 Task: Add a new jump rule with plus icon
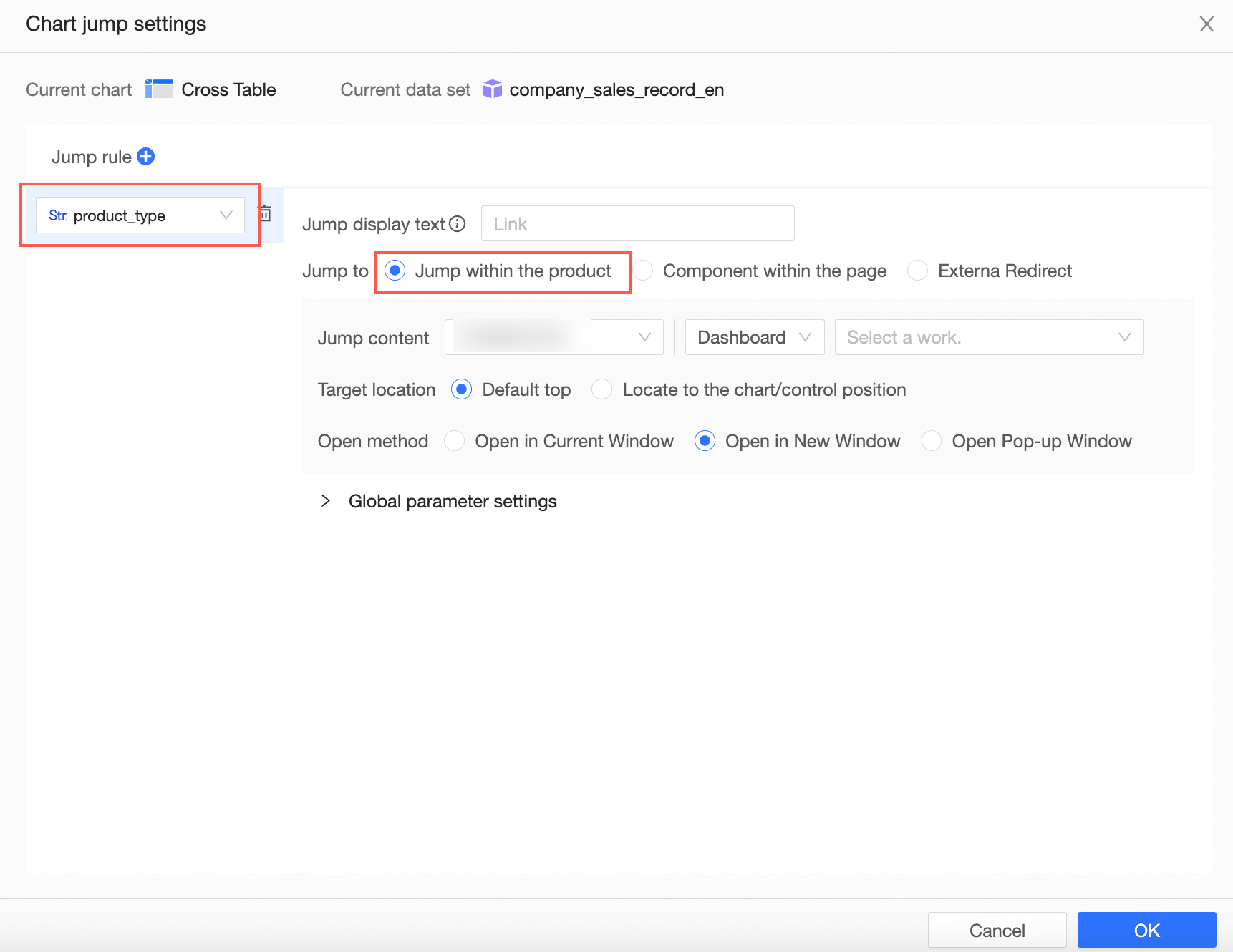tap(146, 157)
